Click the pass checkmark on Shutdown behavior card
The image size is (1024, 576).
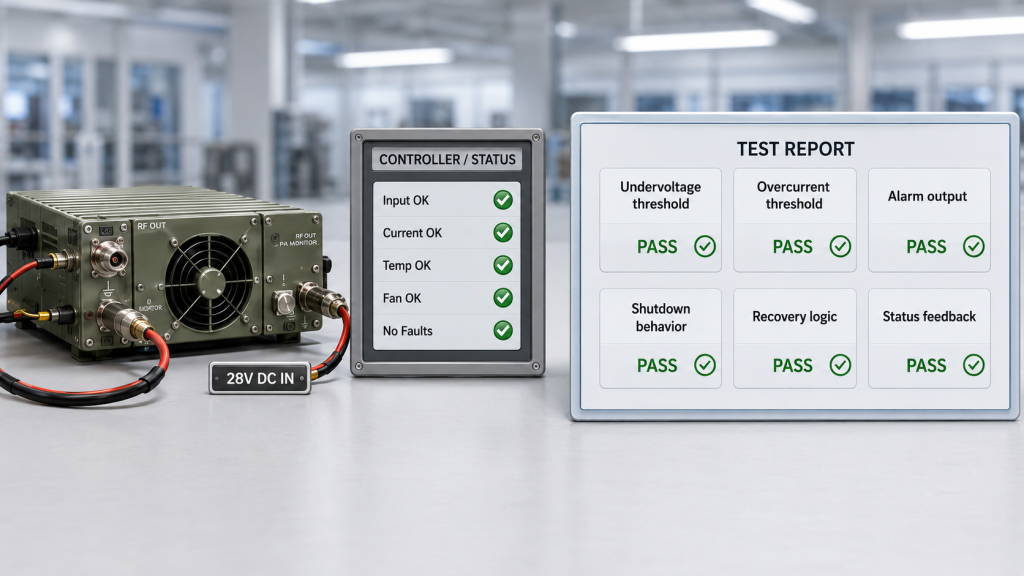click(x=705, y=365)
